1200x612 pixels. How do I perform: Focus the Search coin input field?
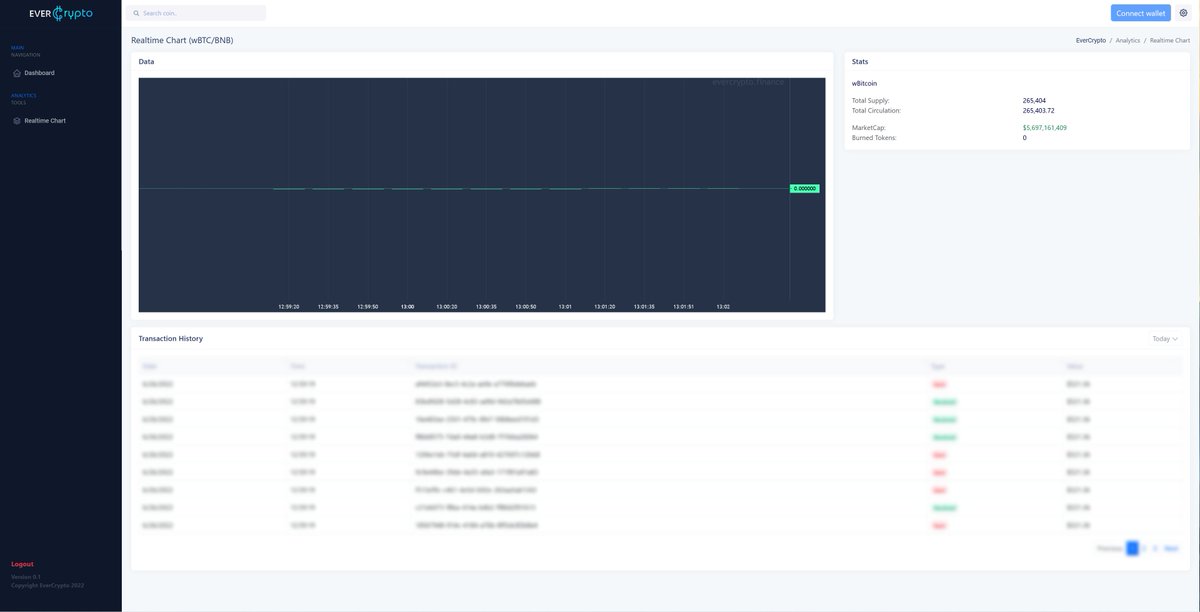pos(196,13)
